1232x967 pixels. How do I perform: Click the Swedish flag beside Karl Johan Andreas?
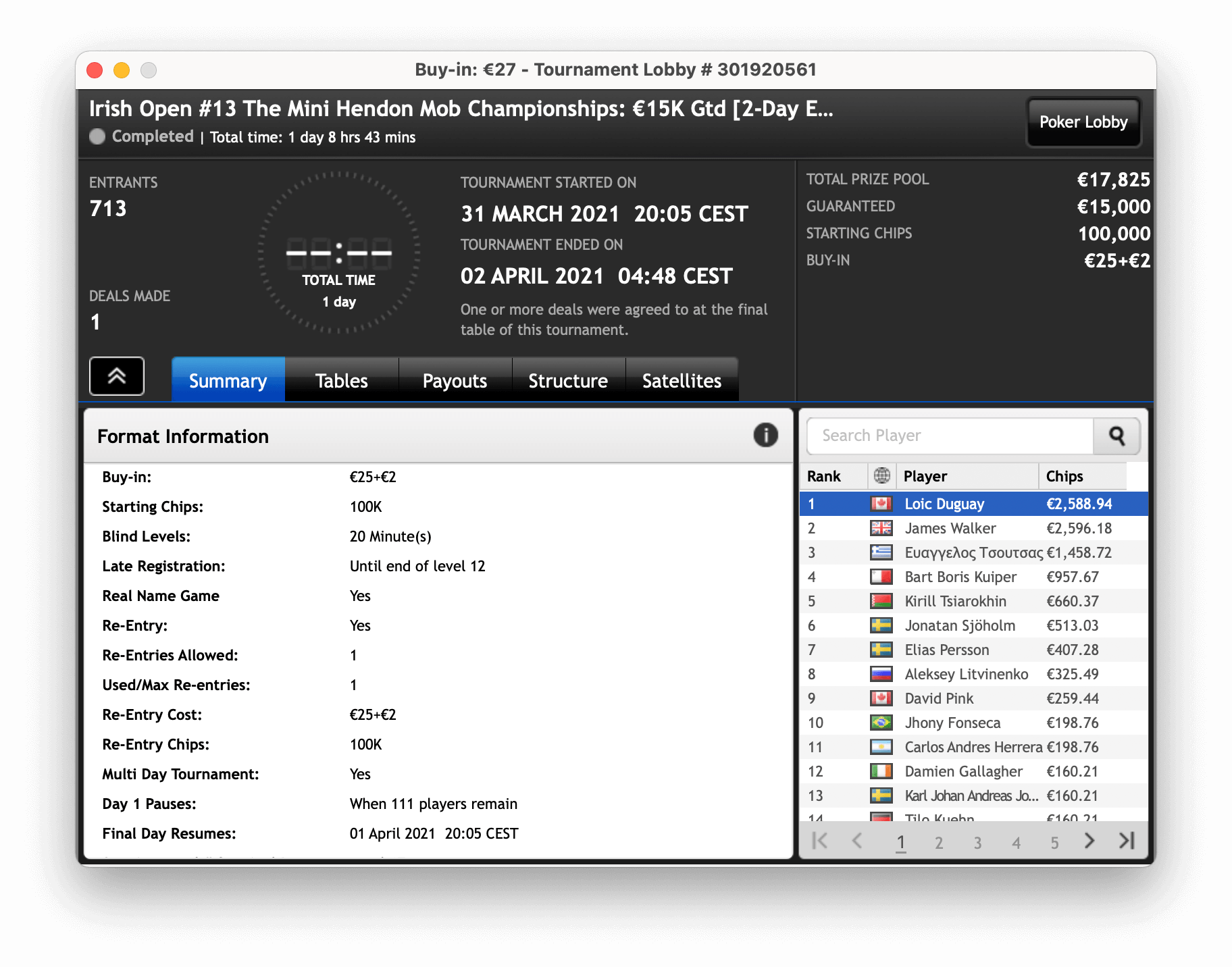tap(881, 795)
